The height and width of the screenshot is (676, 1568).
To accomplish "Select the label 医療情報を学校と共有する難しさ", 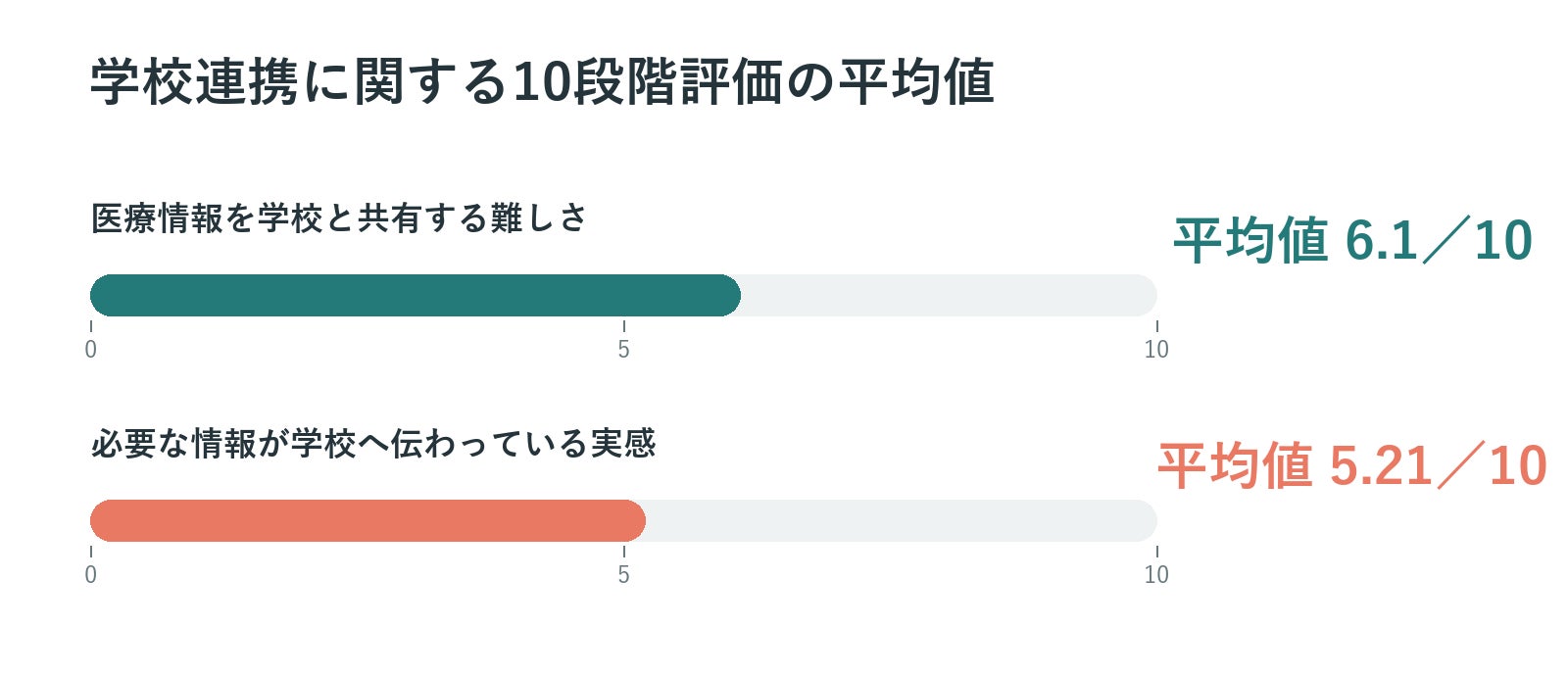I will (x=339, y=217).
